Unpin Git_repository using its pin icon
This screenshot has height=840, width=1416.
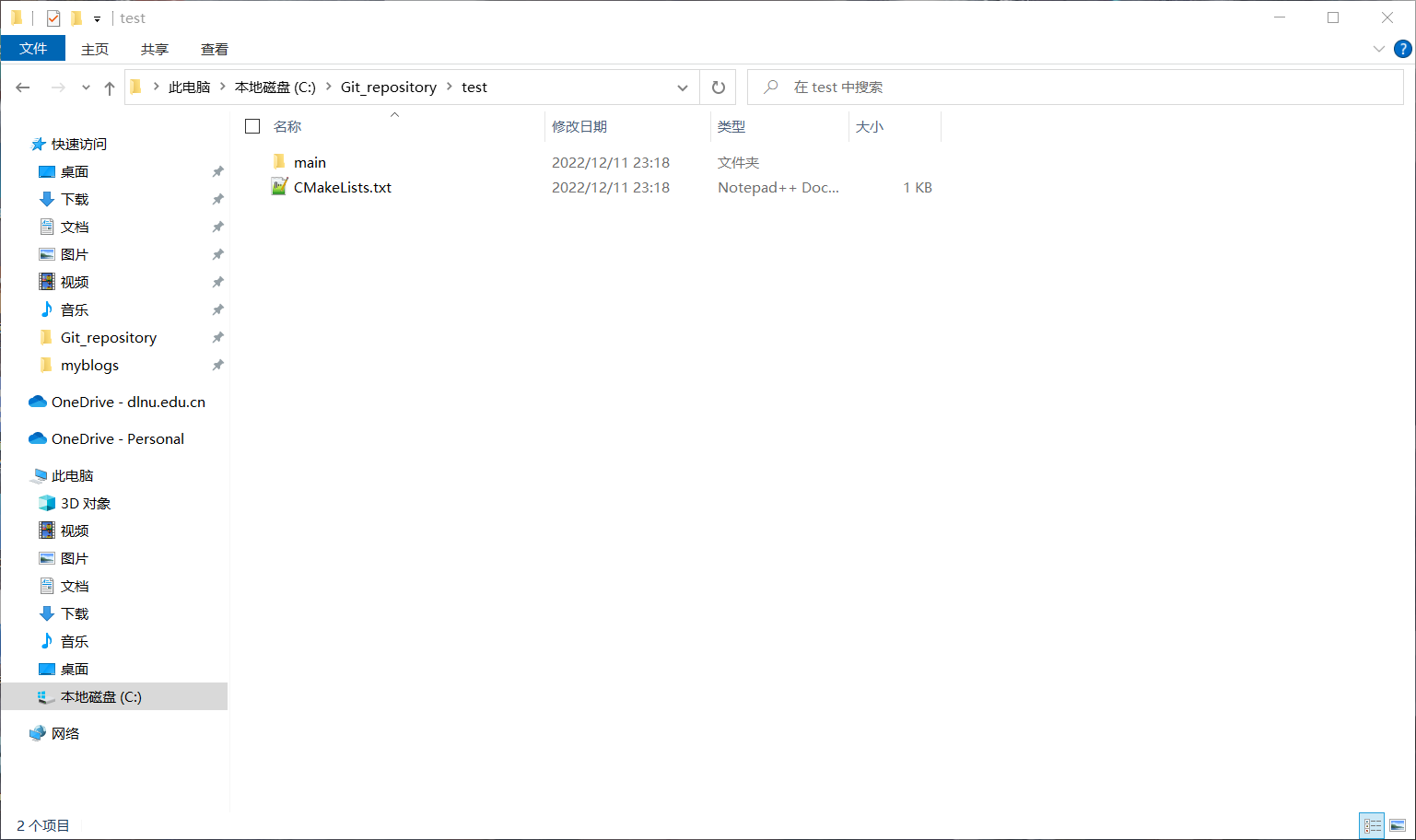click(217, 338)
